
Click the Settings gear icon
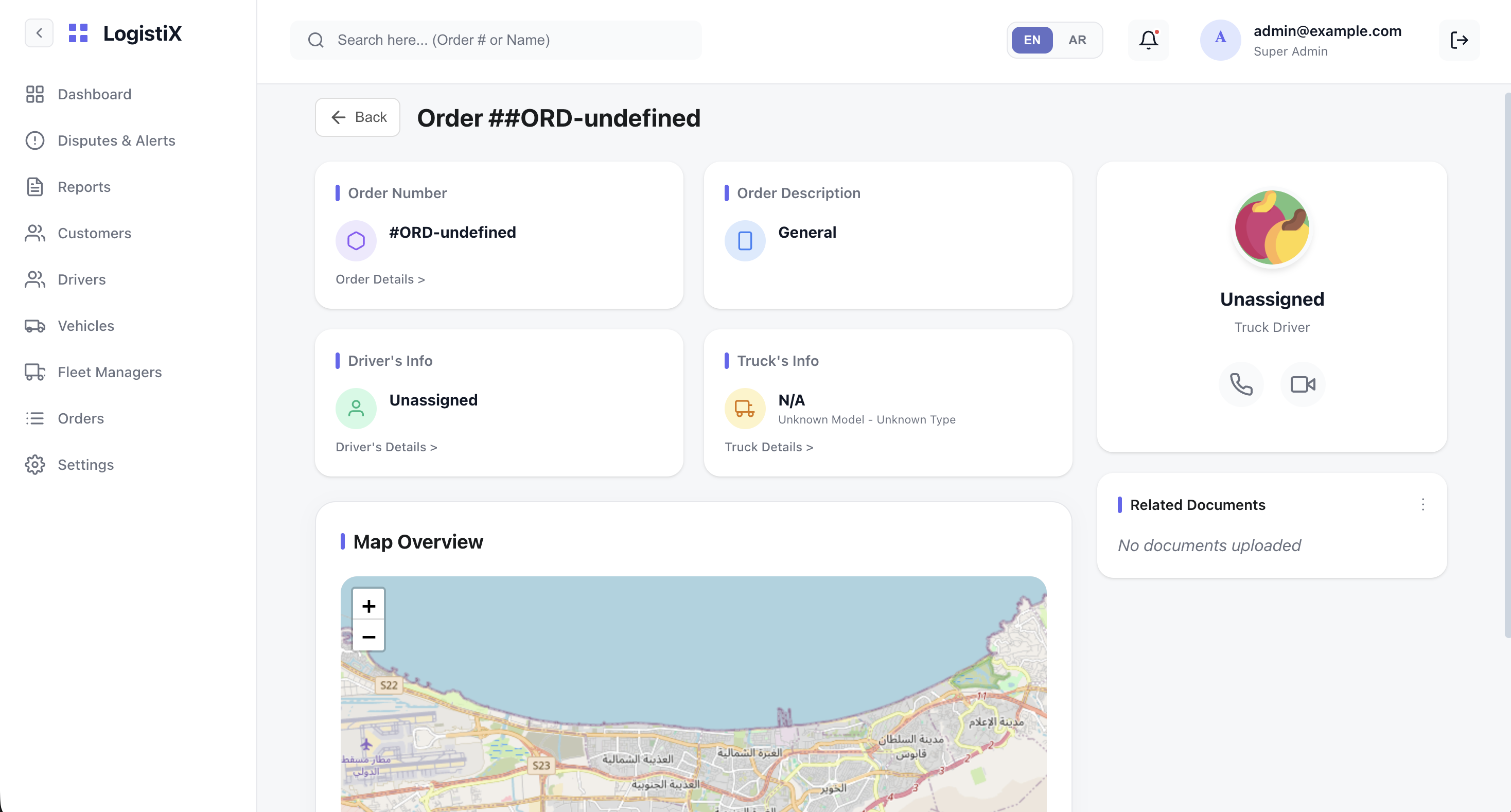point(35,465)
